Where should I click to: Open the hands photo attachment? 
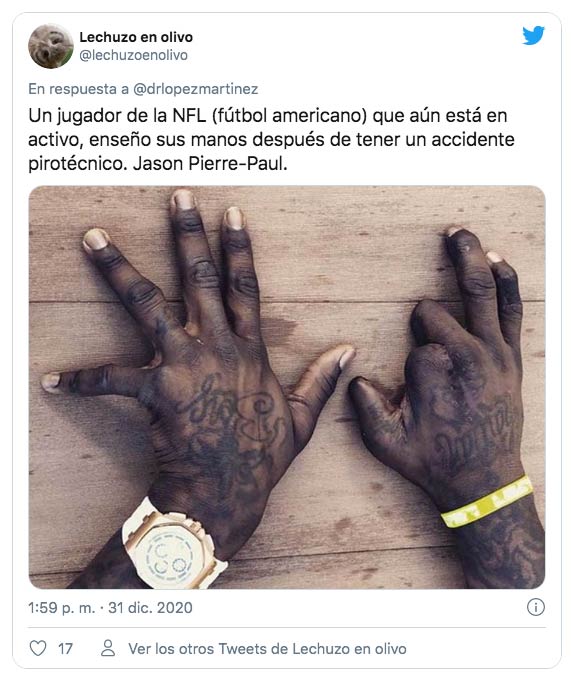[x=287, y=387]
